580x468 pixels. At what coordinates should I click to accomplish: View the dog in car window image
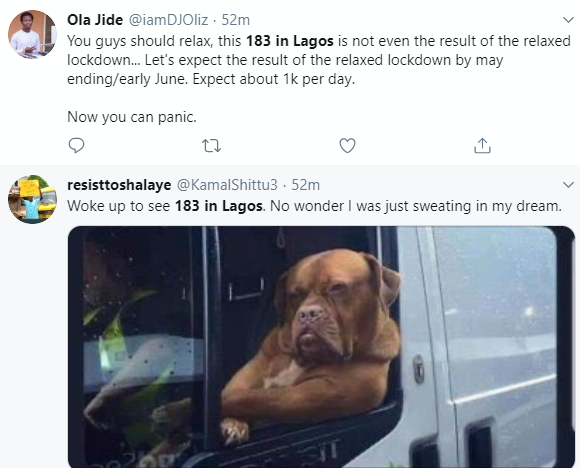point(321,347)
